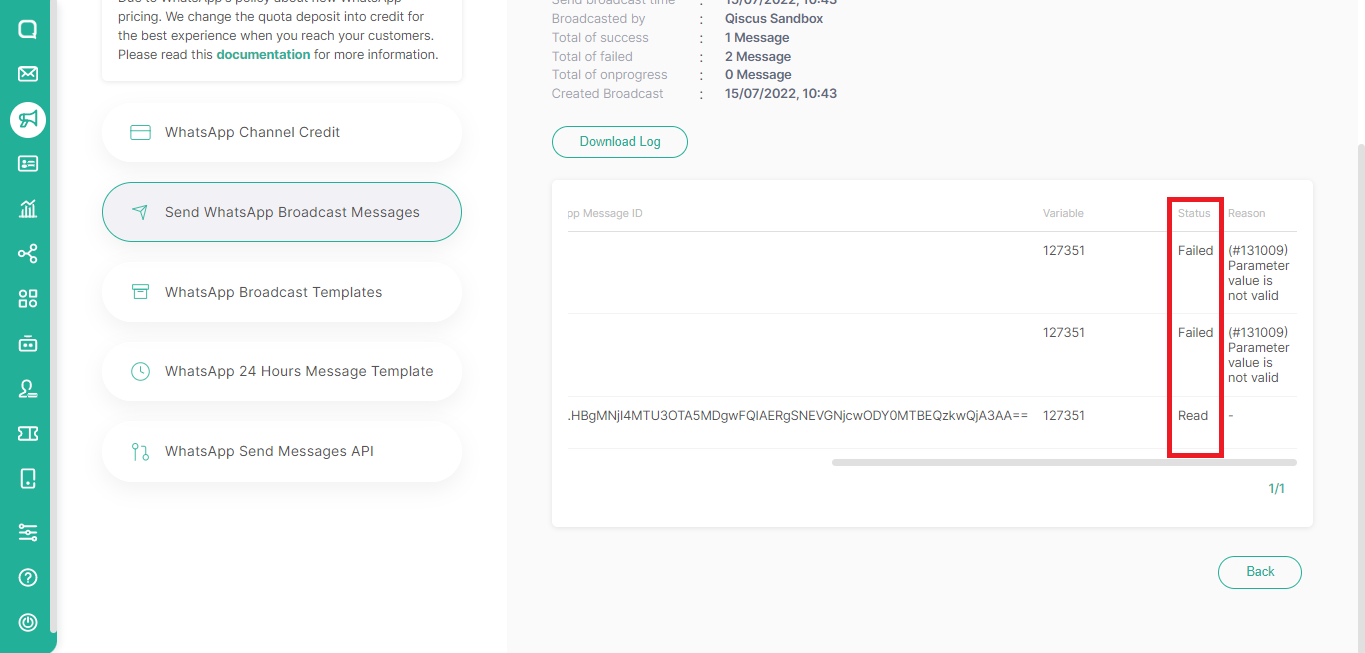Viewport: 1365px width, 653px height.
Task: Click the mobile app icon in sidebar
Action: 27,478
